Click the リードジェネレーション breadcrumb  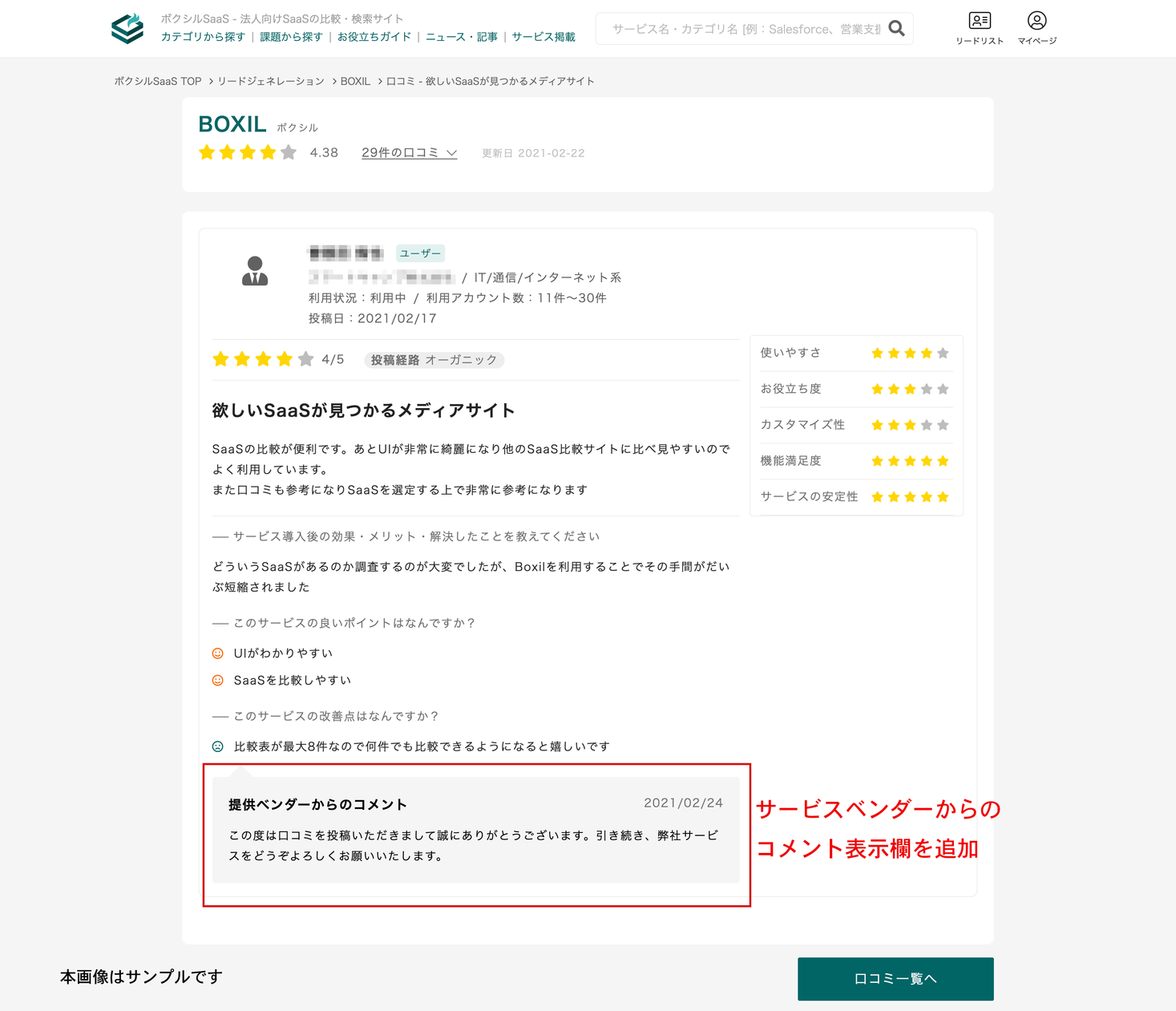point(271,81)
